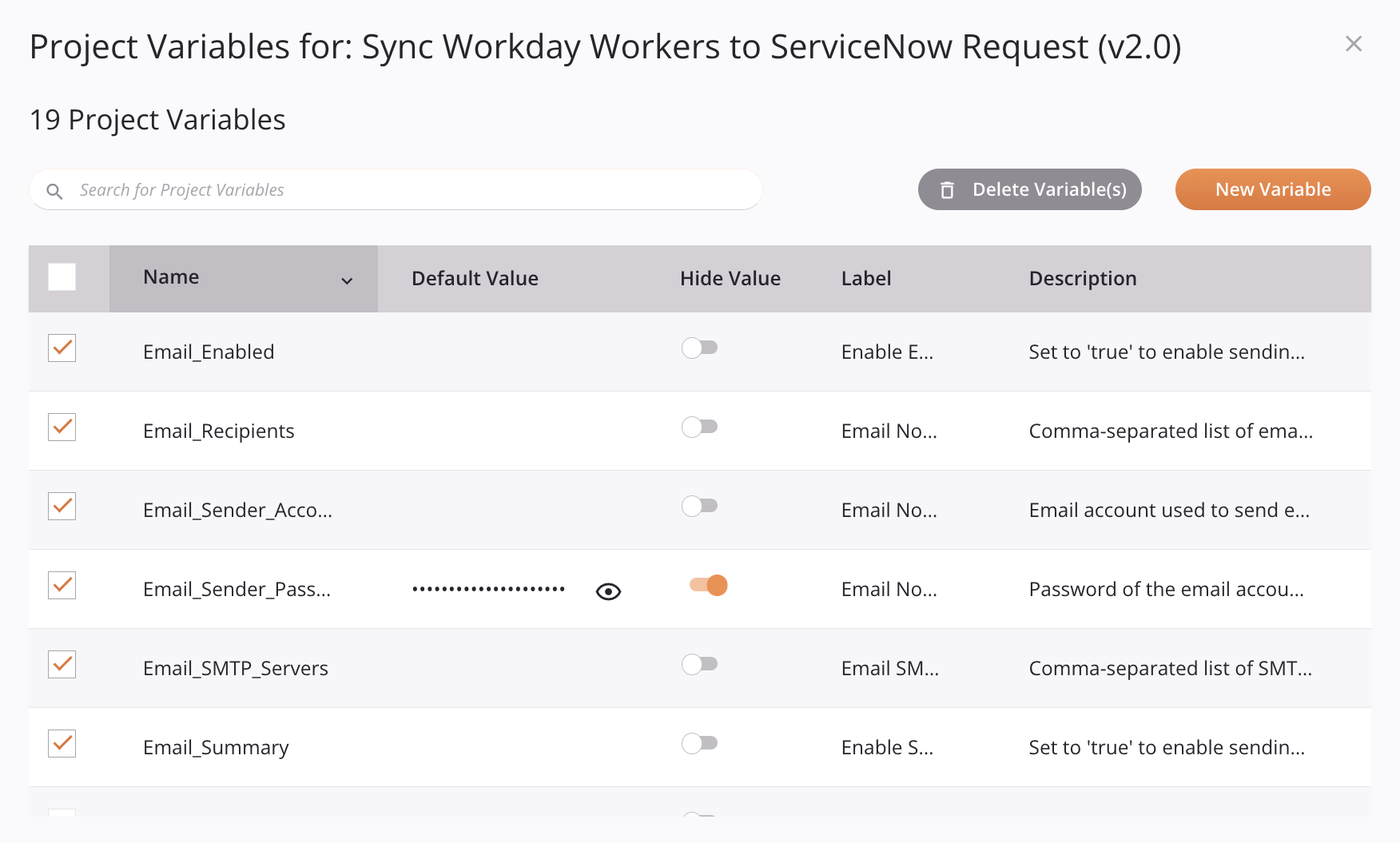Enable Hide Value for Email_Enabled

[700, 348]
